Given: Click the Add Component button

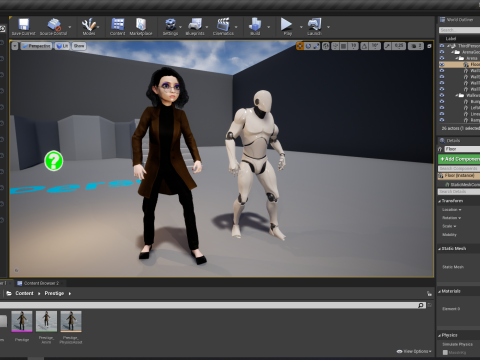Looking at the screenshot, I should pos(459,159).
